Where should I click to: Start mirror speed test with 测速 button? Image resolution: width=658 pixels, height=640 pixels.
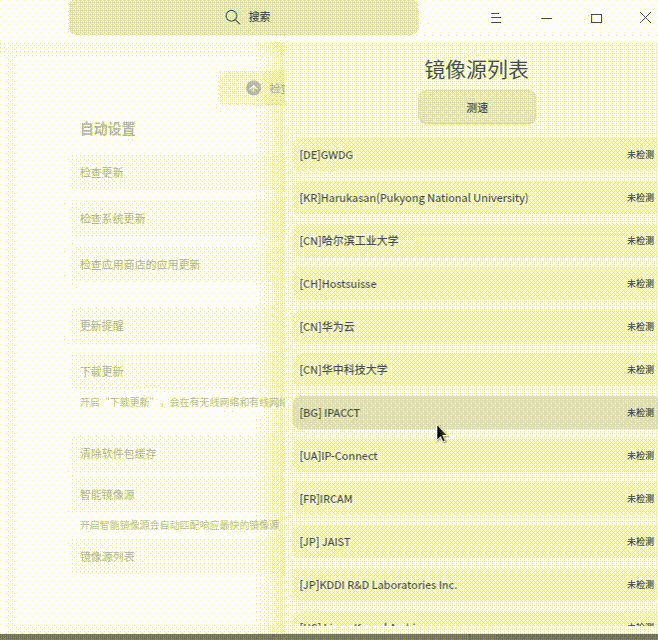click(477, 107)
